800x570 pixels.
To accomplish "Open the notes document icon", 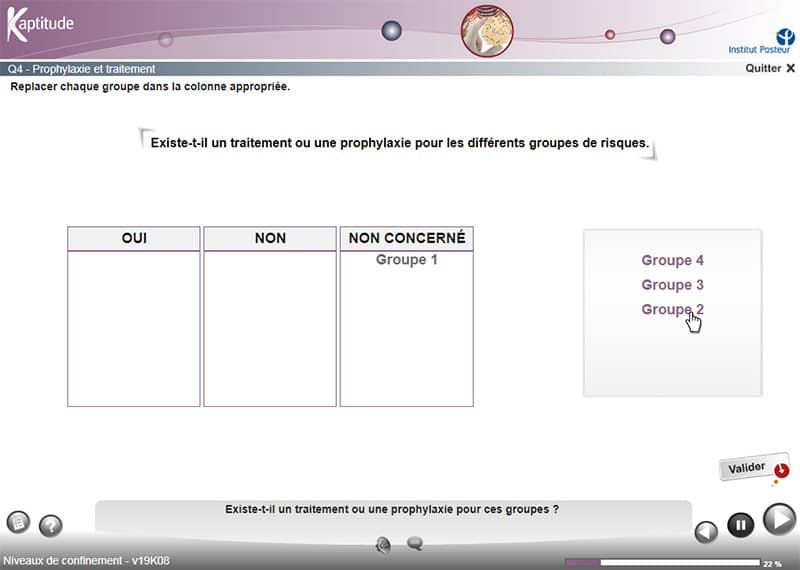I will (x=18, y=522).
